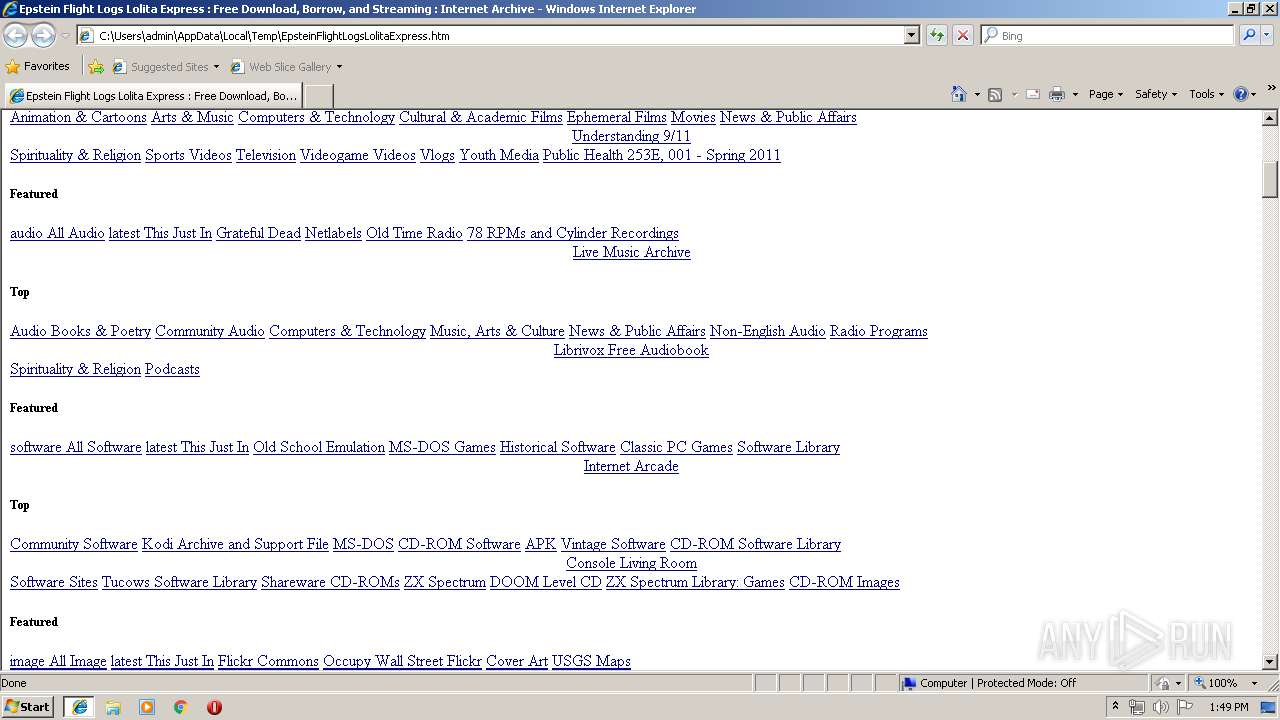The height and width of the screenshot is (720, 1280).
Task: Open the Tools menu
Action: pos(1206,94)
